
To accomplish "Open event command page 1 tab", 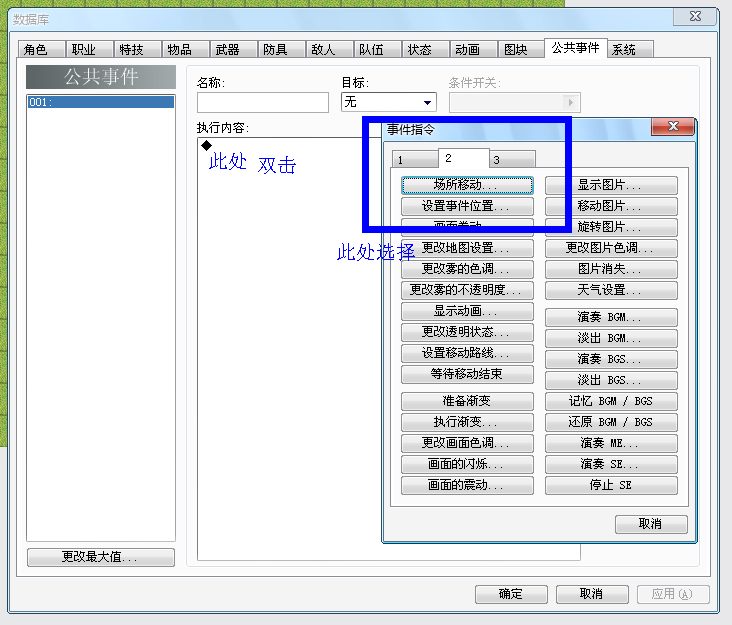I will 415,159.
